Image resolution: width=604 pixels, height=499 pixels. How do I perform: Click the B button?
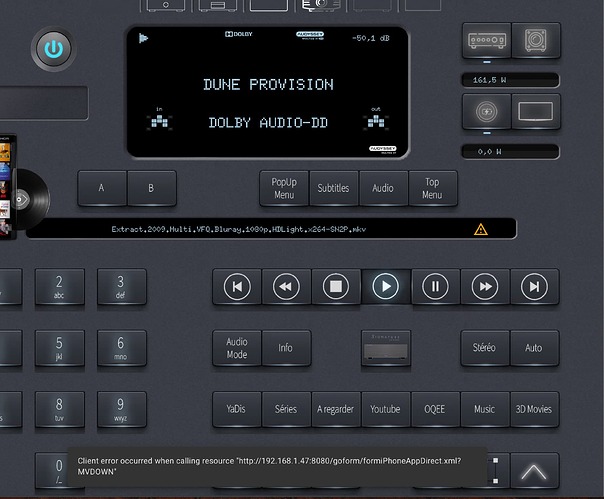(151, 188)
